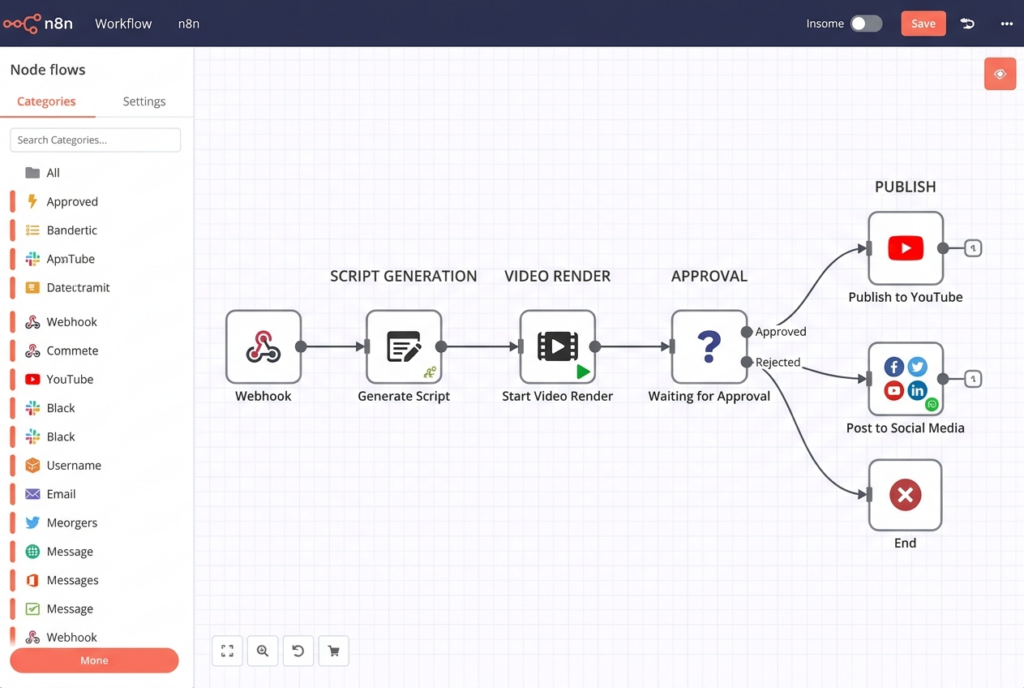Screen dimensions: 1024x688
Task: Click the Username box icon
Action: pos(32,465)
